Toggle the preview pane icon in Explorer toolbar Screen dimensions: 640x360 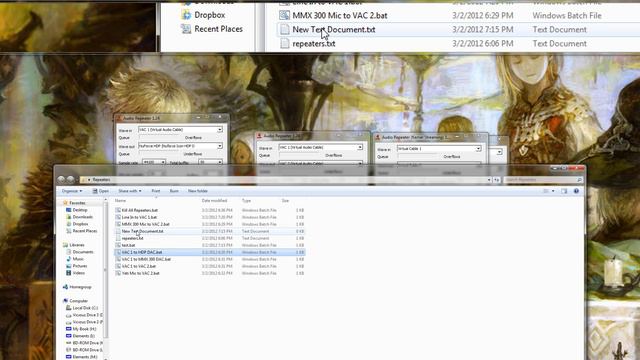point(564,191)
